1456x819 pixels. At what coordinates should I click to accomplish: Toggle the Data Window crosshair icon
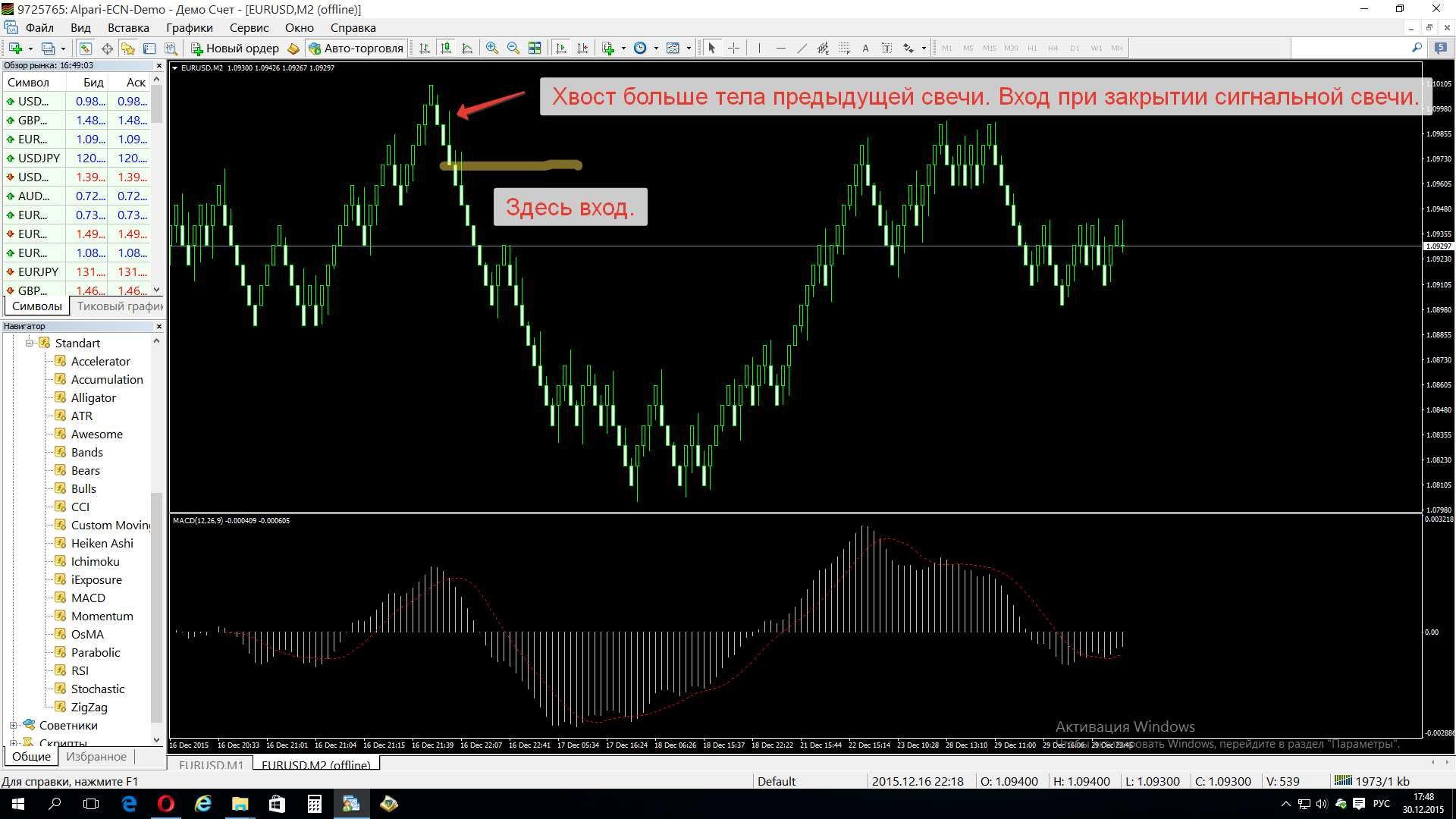(107, 48)
